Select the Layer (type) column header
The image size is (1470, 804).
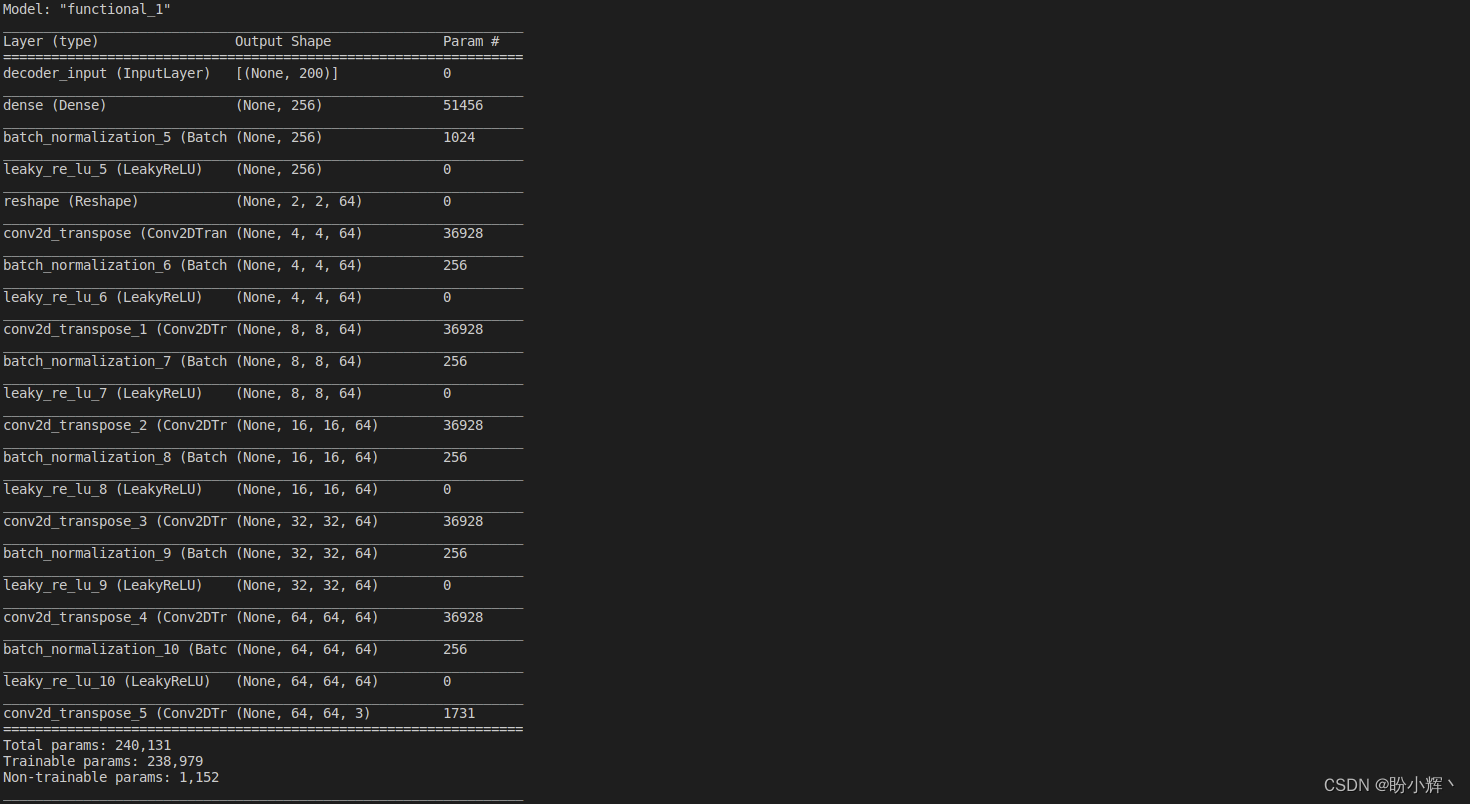coord(51,42)
